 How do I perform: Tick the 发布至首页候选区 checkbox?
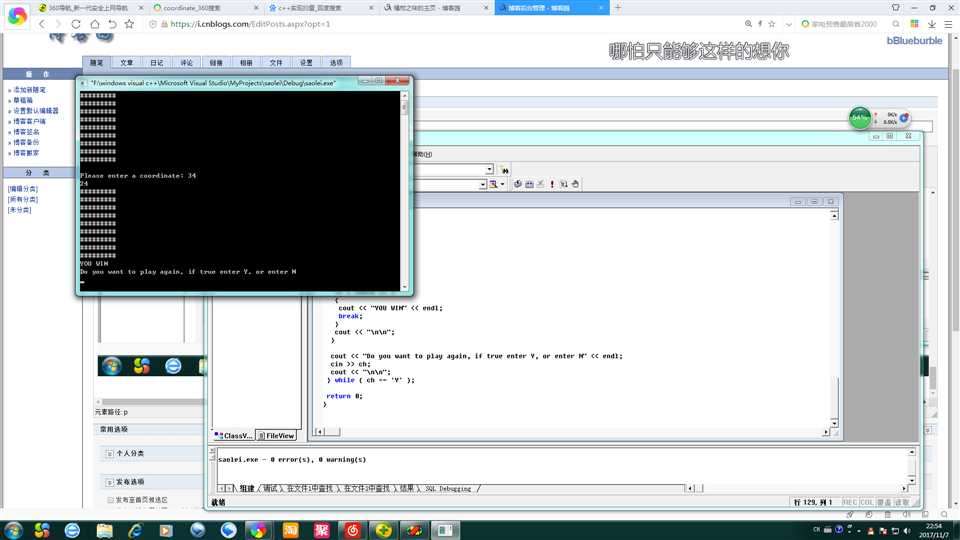pyautogui.click(x=110, y=500)
